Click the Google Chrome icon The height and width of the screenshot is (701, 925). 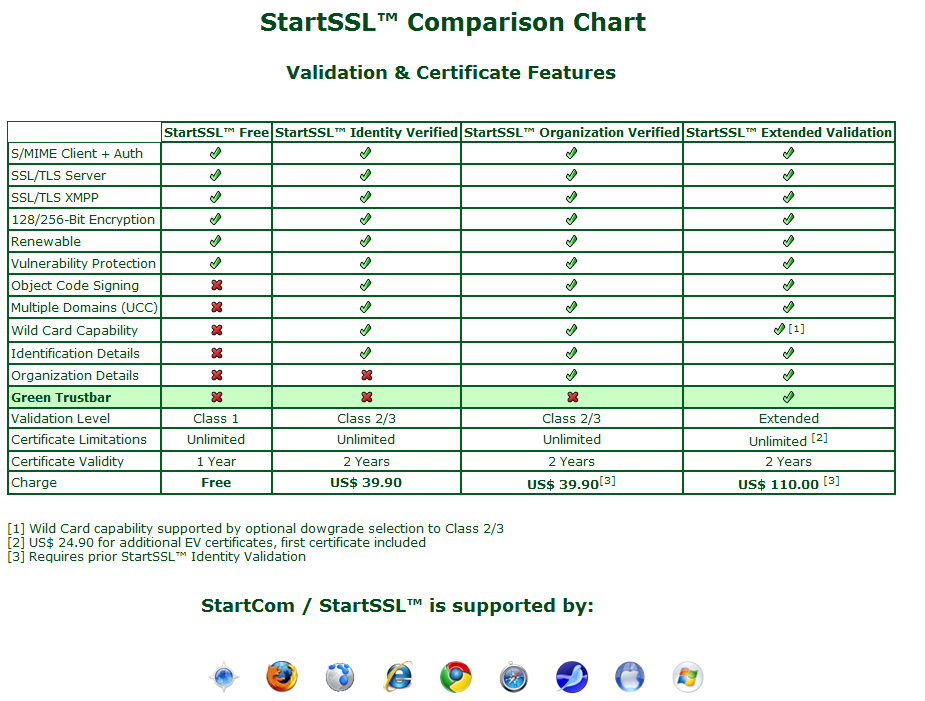pyautogui.click(x=454, y=676)
